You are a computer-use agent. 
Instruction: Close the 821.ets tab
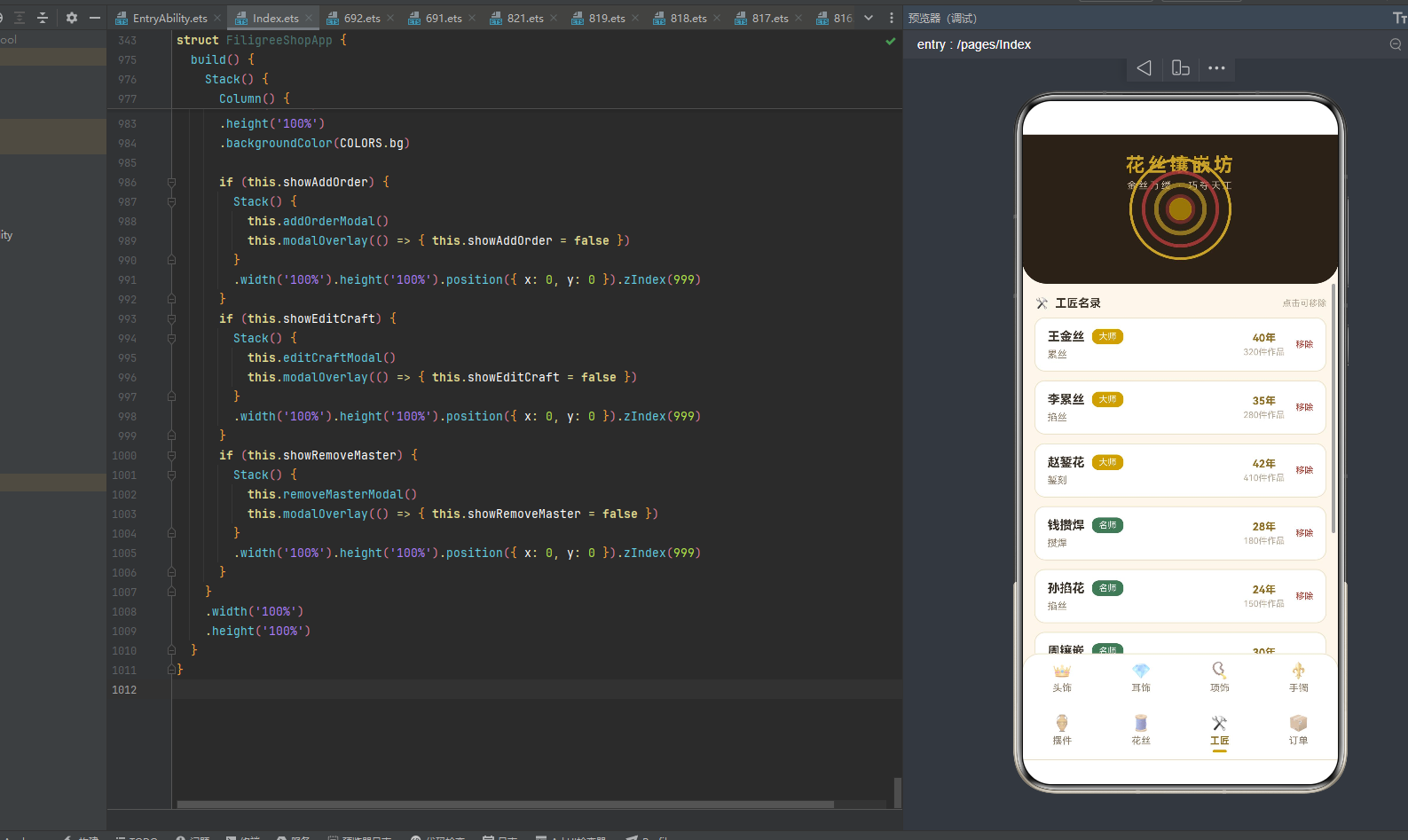click(554, 18)
